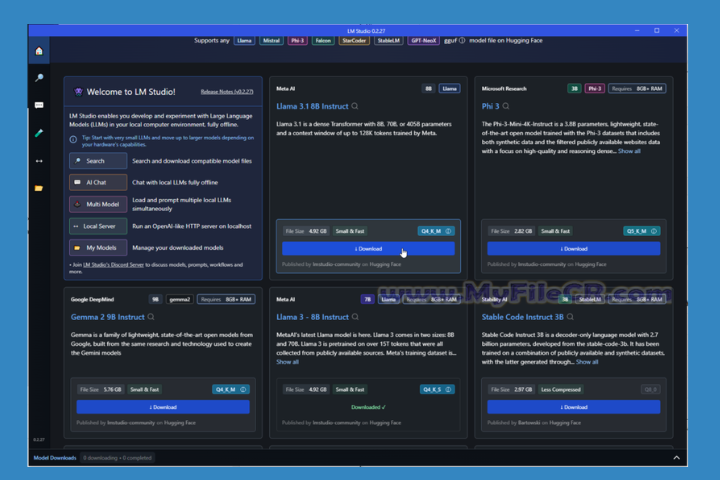Download Llama 3.1 8B Instruct model

point(368,248)
